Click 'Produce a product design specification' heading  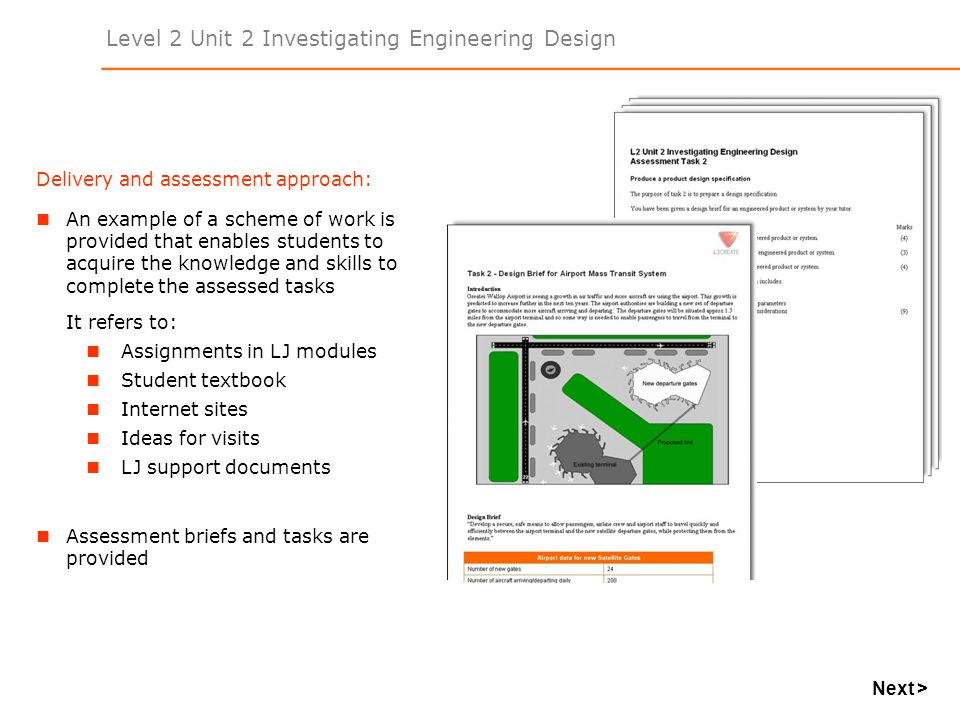[x=690, y=179]
